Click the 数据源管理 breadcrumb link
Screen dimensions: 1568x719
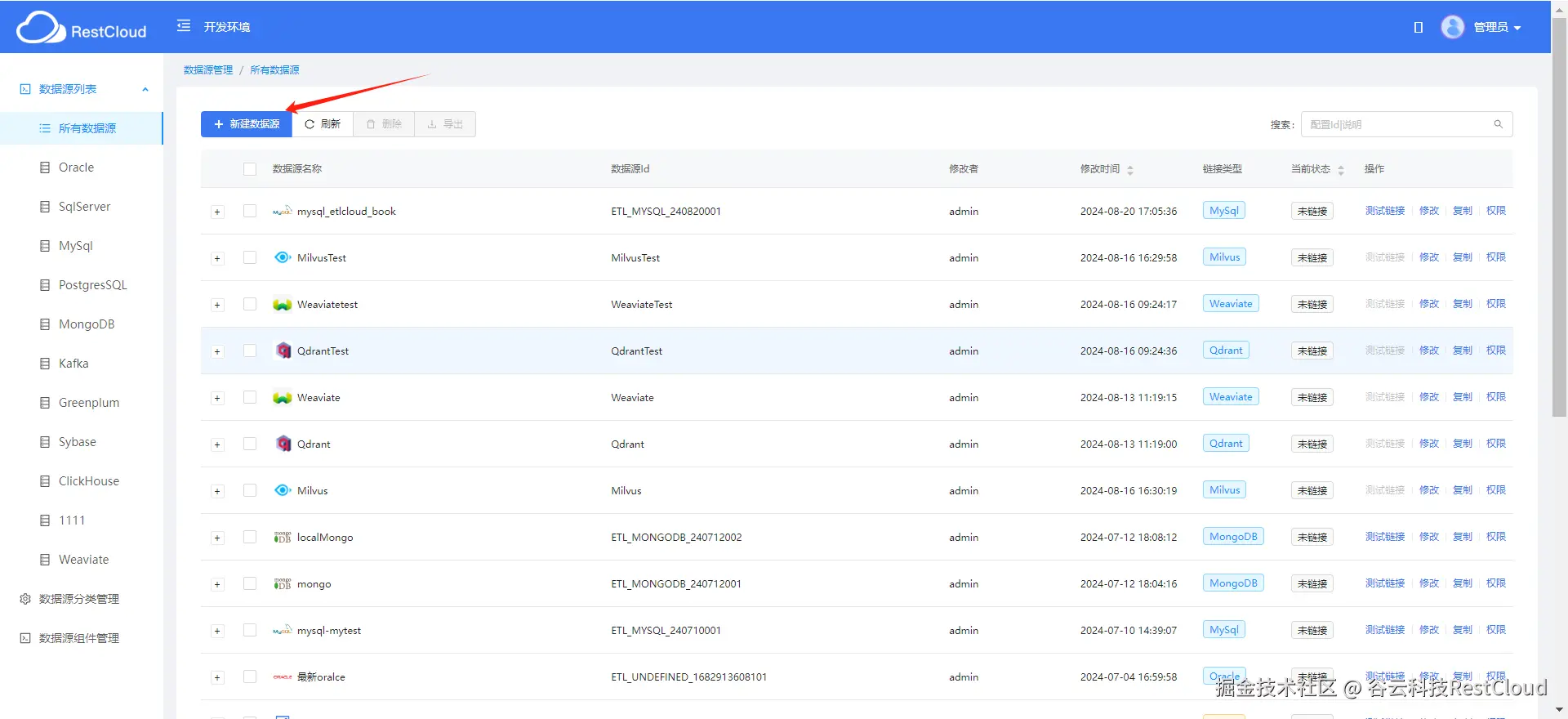point(208,70)
